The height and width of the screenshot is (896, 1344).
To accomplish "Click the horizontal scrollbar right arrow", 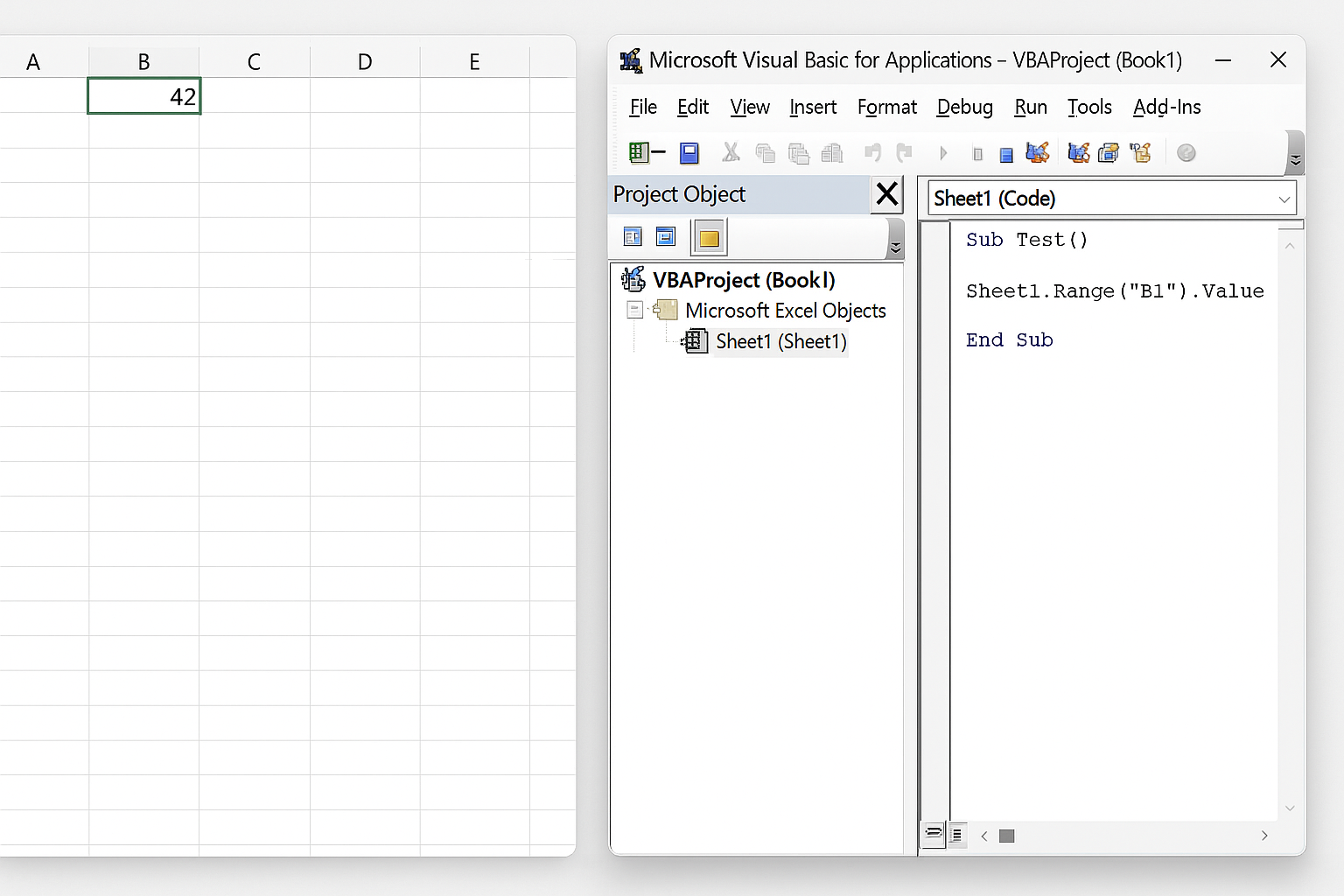I will [1264, 836].
